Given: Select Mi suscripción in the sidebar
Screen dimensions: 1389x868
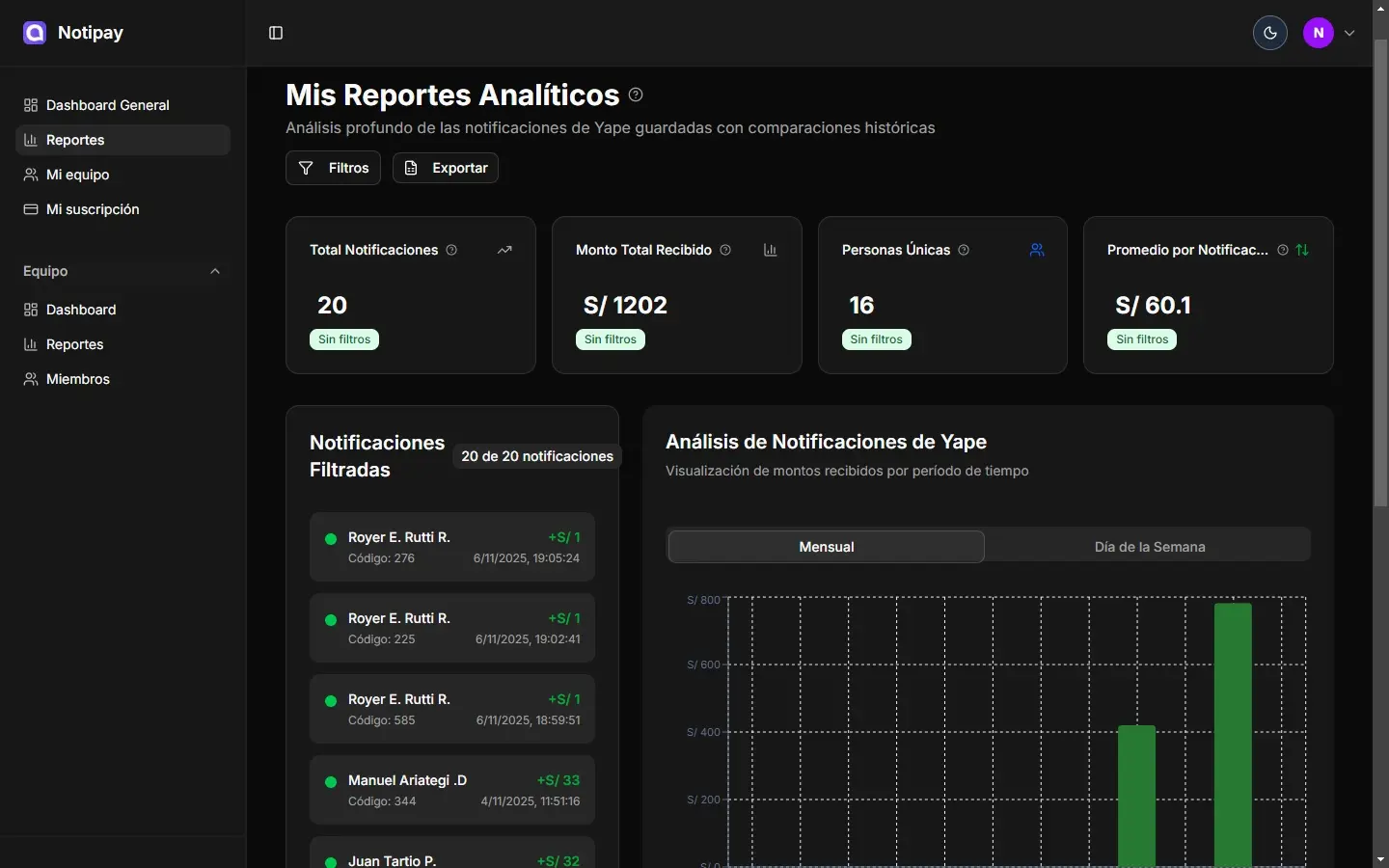Looking at the screenshot, I should (93, 209).
